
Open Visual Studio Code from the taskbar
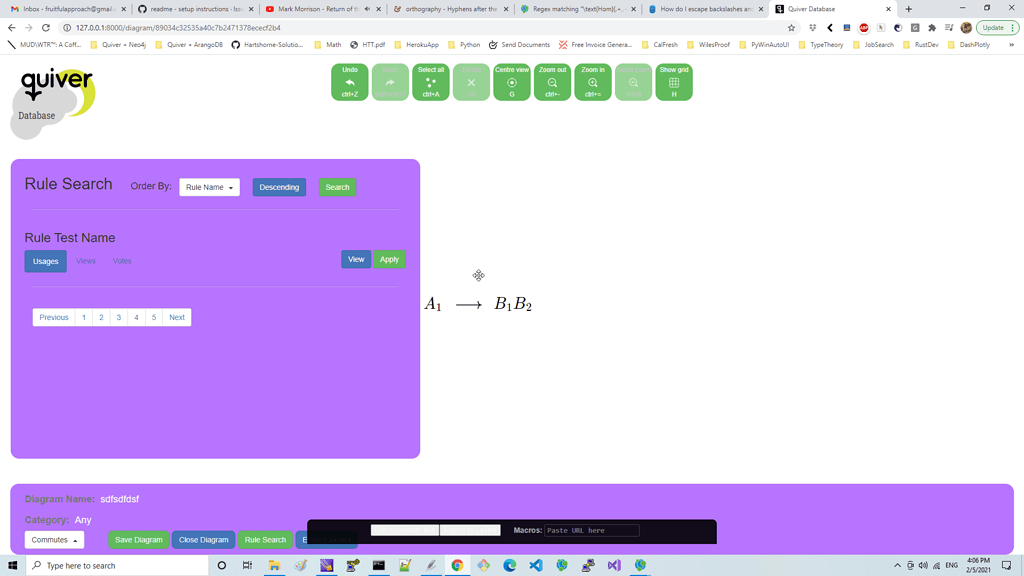[536, 565]
